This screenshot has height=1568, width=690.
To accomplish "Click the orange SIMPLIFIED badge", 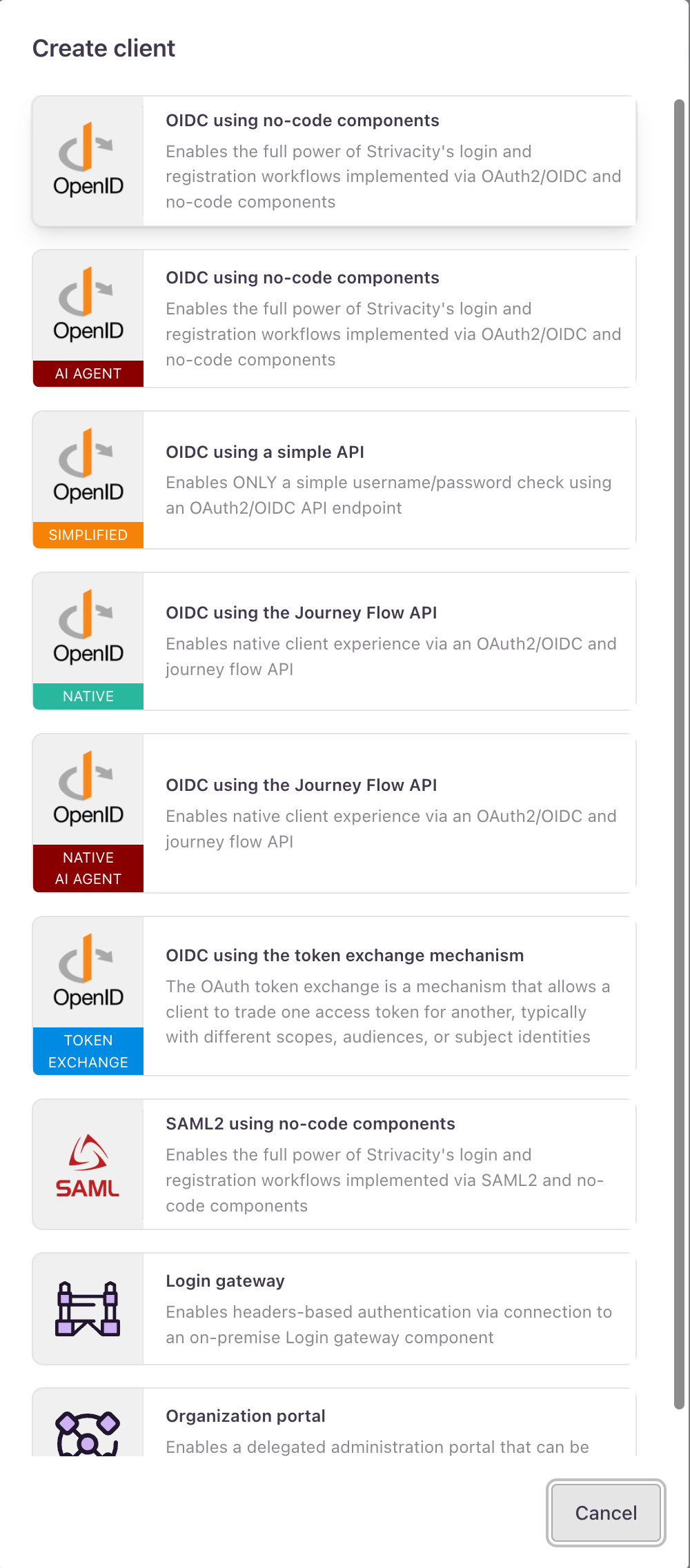I will coord(88,535).
